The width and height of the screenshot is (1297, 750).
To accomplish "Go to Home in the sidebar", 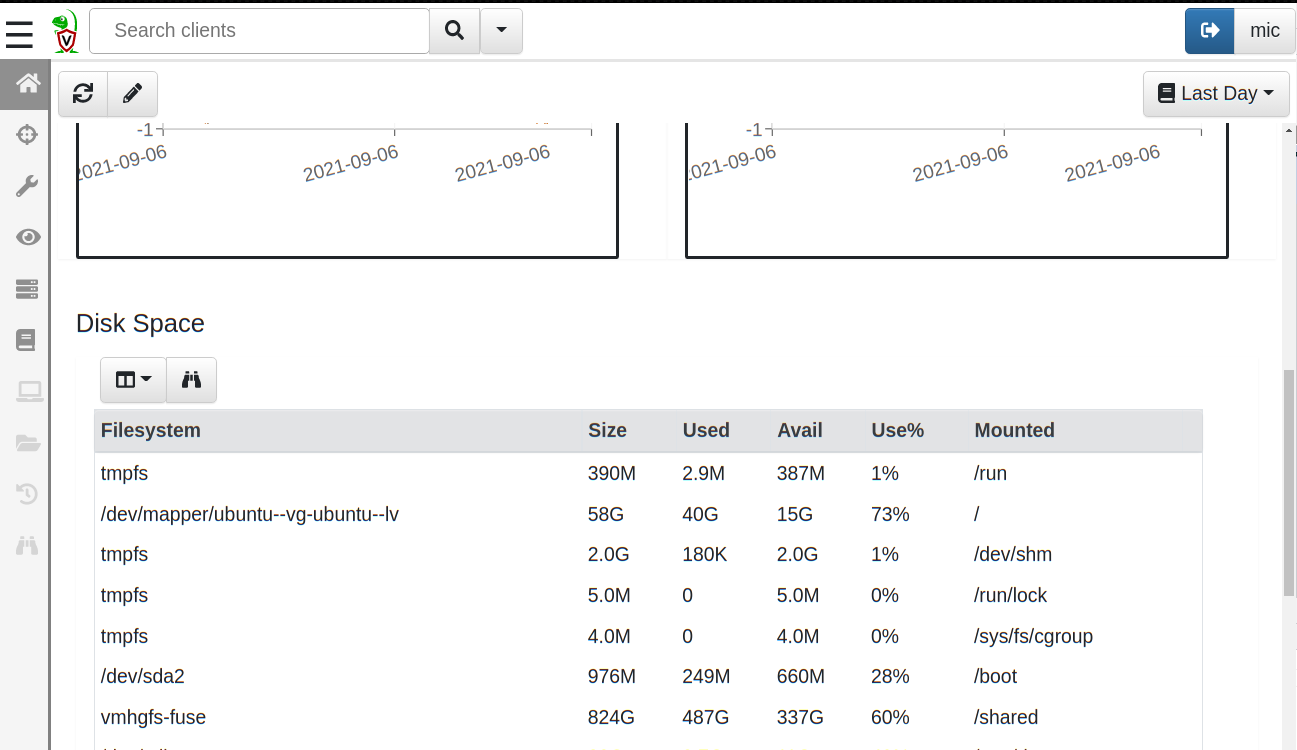I will [27, 83].
